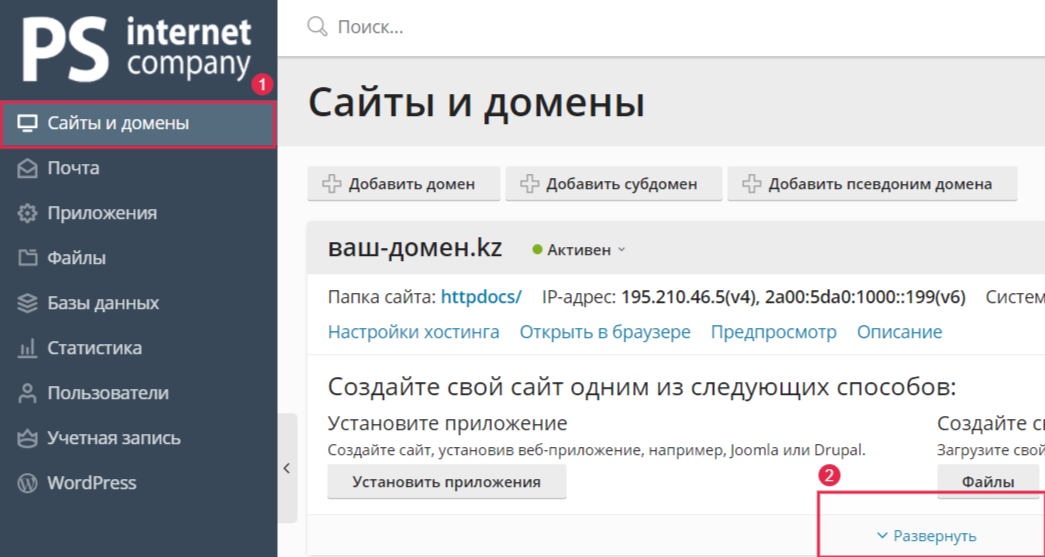
Task: Go to Приложения in sidebar
Action: pyautogui.click(x=138, y=213)
